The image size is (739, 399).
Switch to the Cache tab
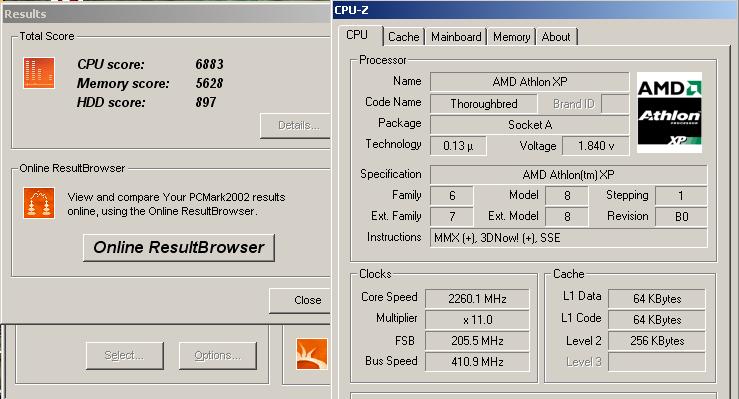(x=404, y=37)
